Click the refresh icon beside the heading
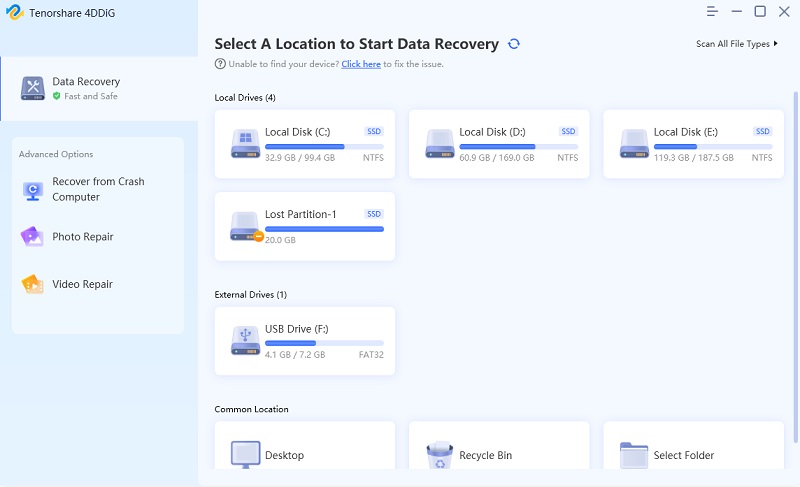This screenshot has width=800, height=487. [514, 44]
